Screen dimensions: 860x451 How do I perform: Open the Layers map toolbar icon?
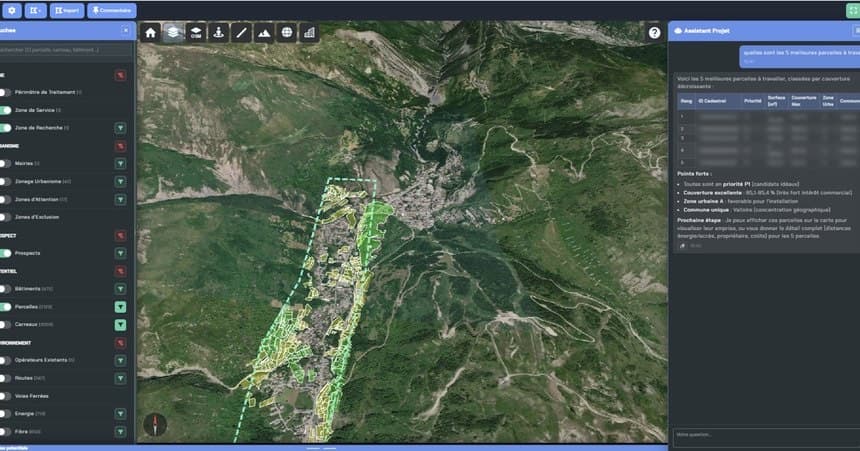(x=173, y=33)
